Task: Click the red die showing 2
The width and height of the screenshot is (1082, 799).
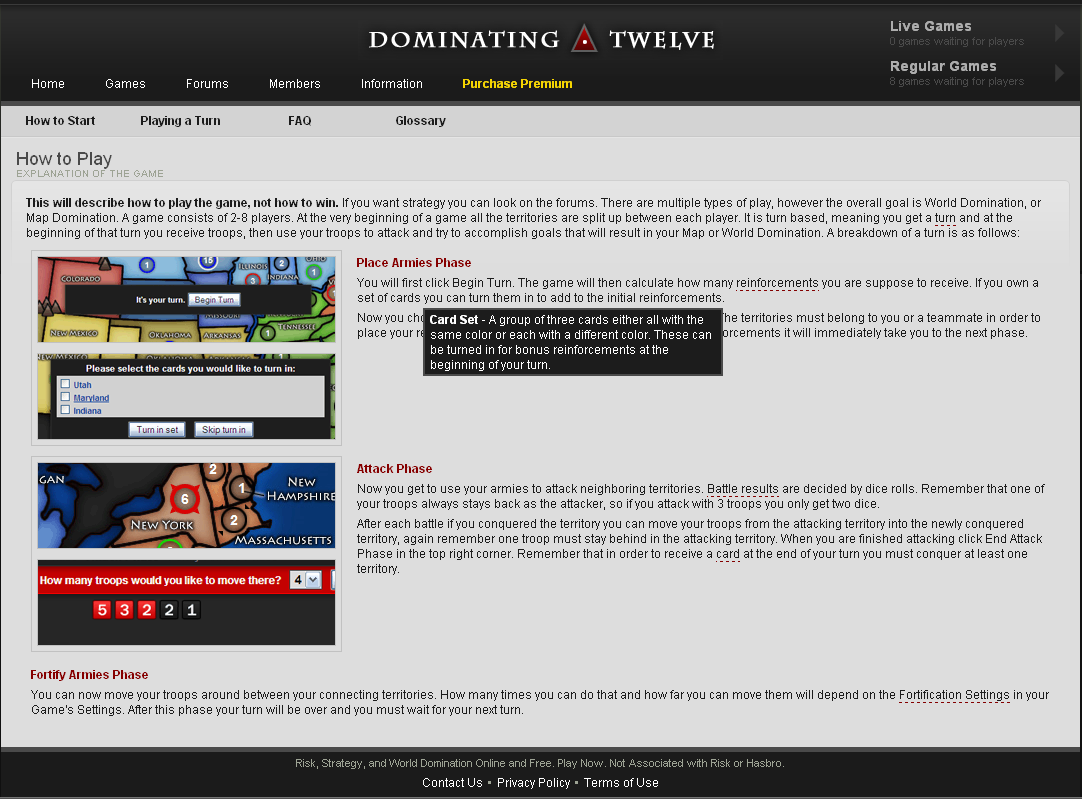Action: click(146, 610)
